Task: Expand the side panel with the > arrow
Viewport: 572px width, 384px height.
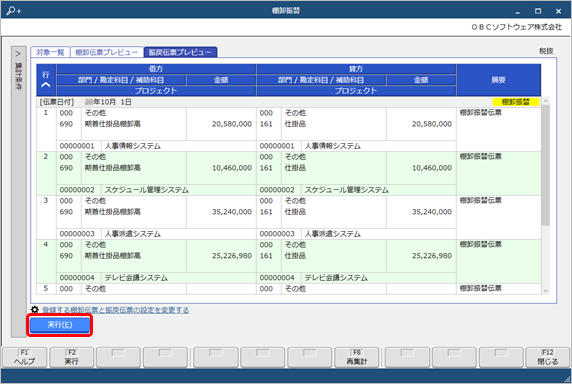Action: pyautogui.click(x=18, y=54)
